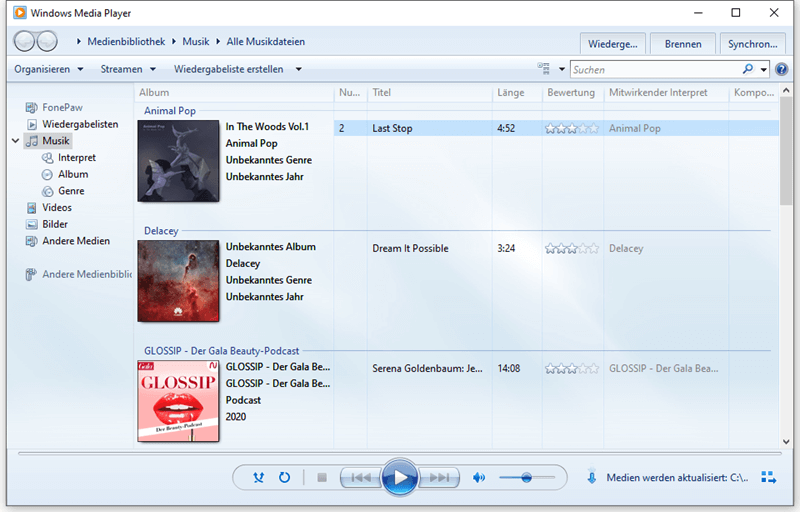Open Andere Medienbibliotheken entry

click(78, 274)
